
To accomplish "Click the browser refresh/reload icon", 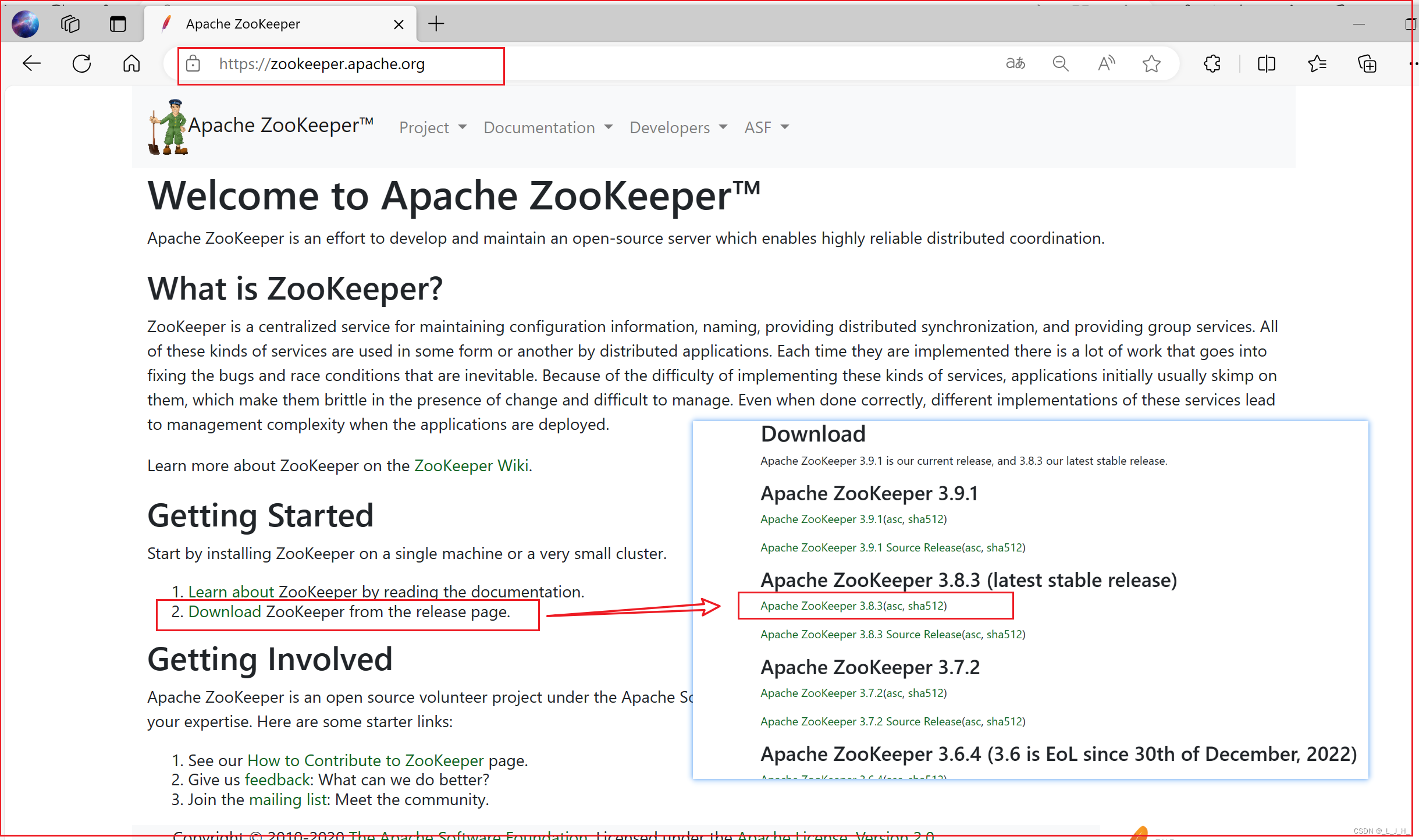I will pos(82,63).
